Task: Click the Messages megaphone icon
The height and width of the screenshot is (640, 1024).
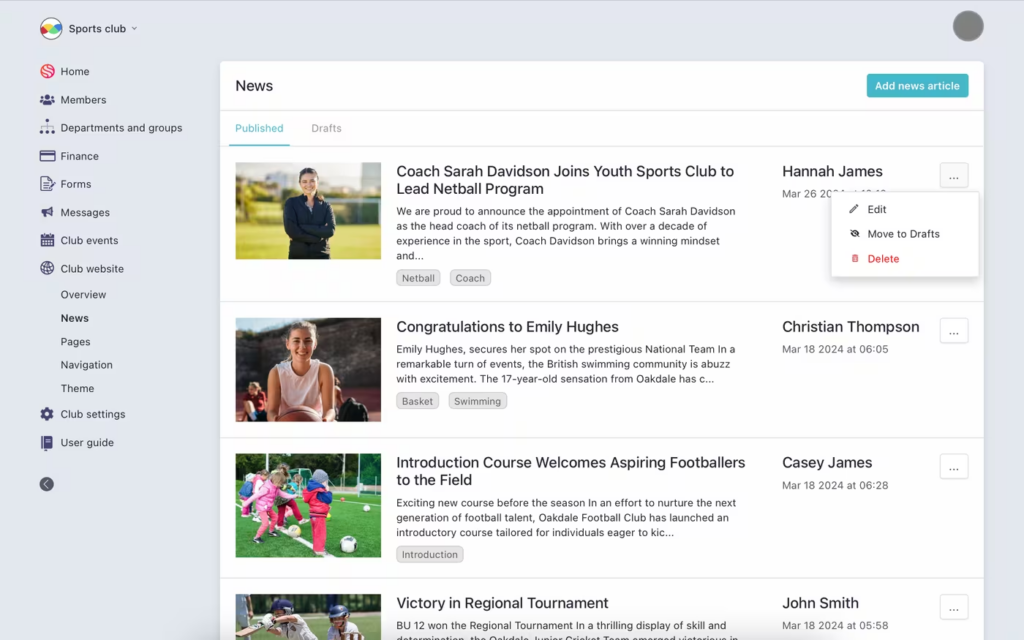Action: click(x=47, y=212)
